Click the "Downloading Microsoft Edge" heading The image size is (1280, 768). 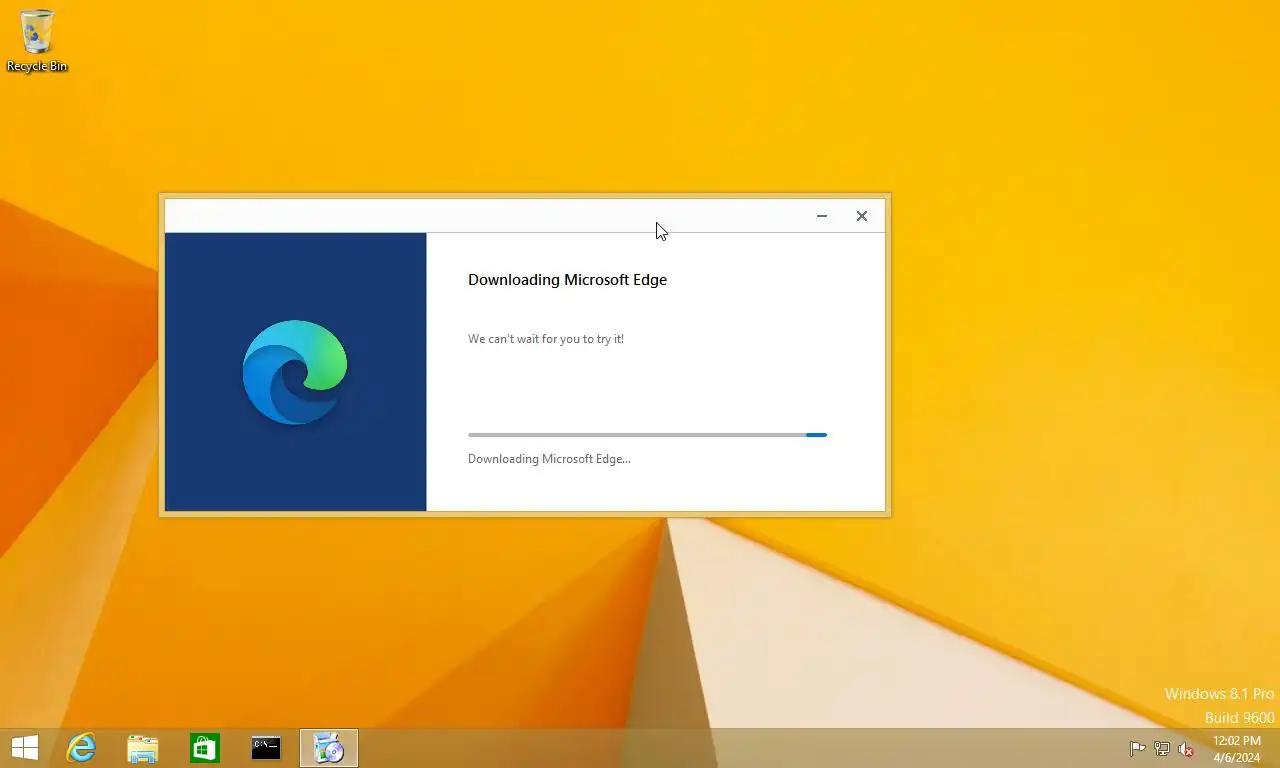[567, 280]
